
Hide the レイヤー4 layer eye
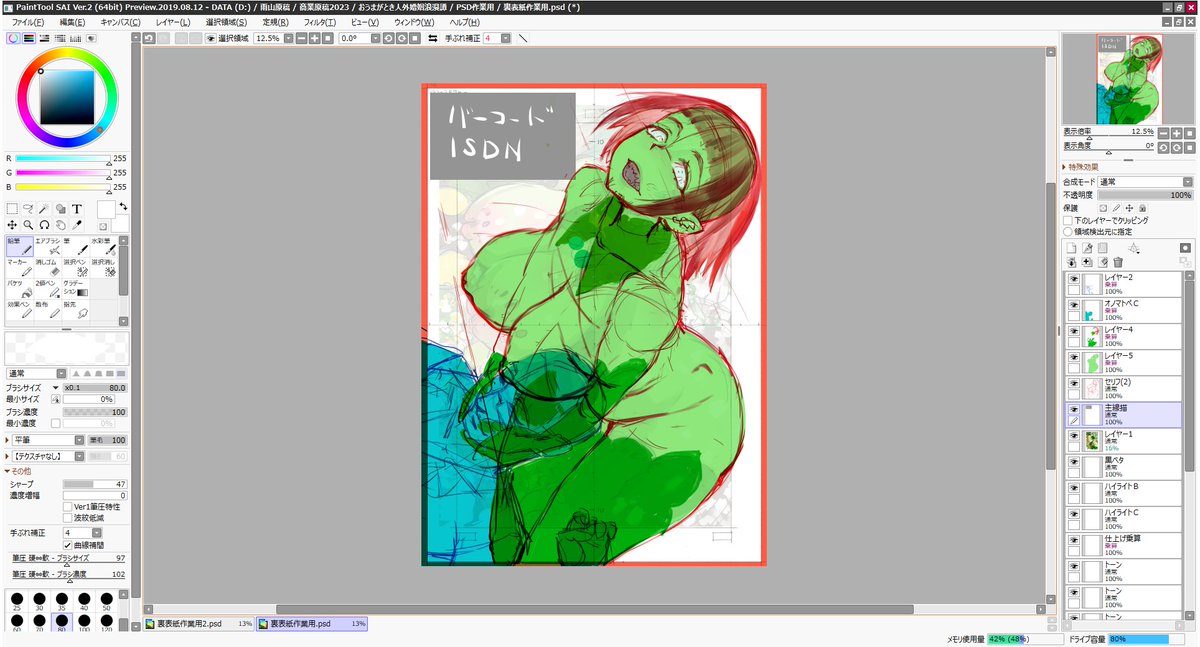(1073, 332)
